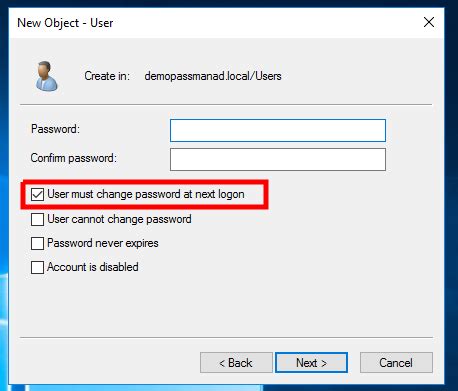Proceed with the Next > button

(x=311, y=363)
